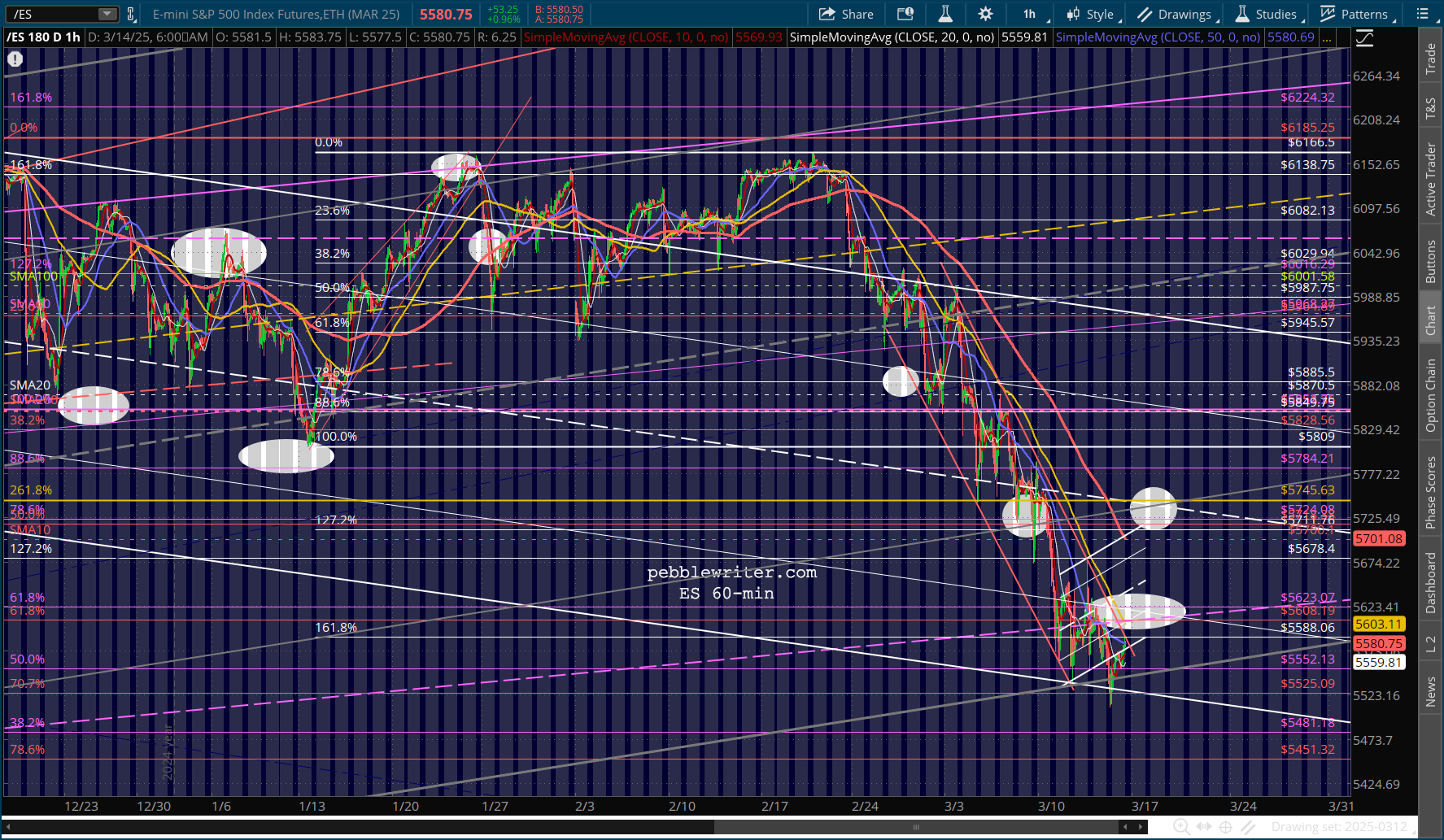Click the $5809 price level label

(1316, 437)
